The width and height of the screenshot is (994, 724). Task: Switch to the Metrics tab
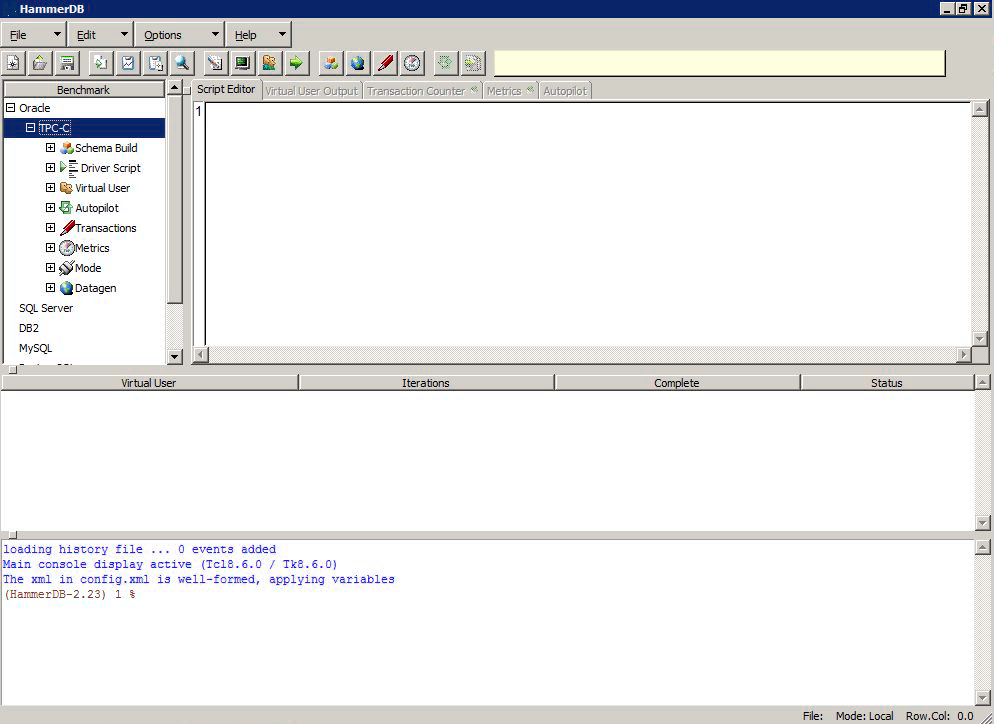tap(510, 91)
